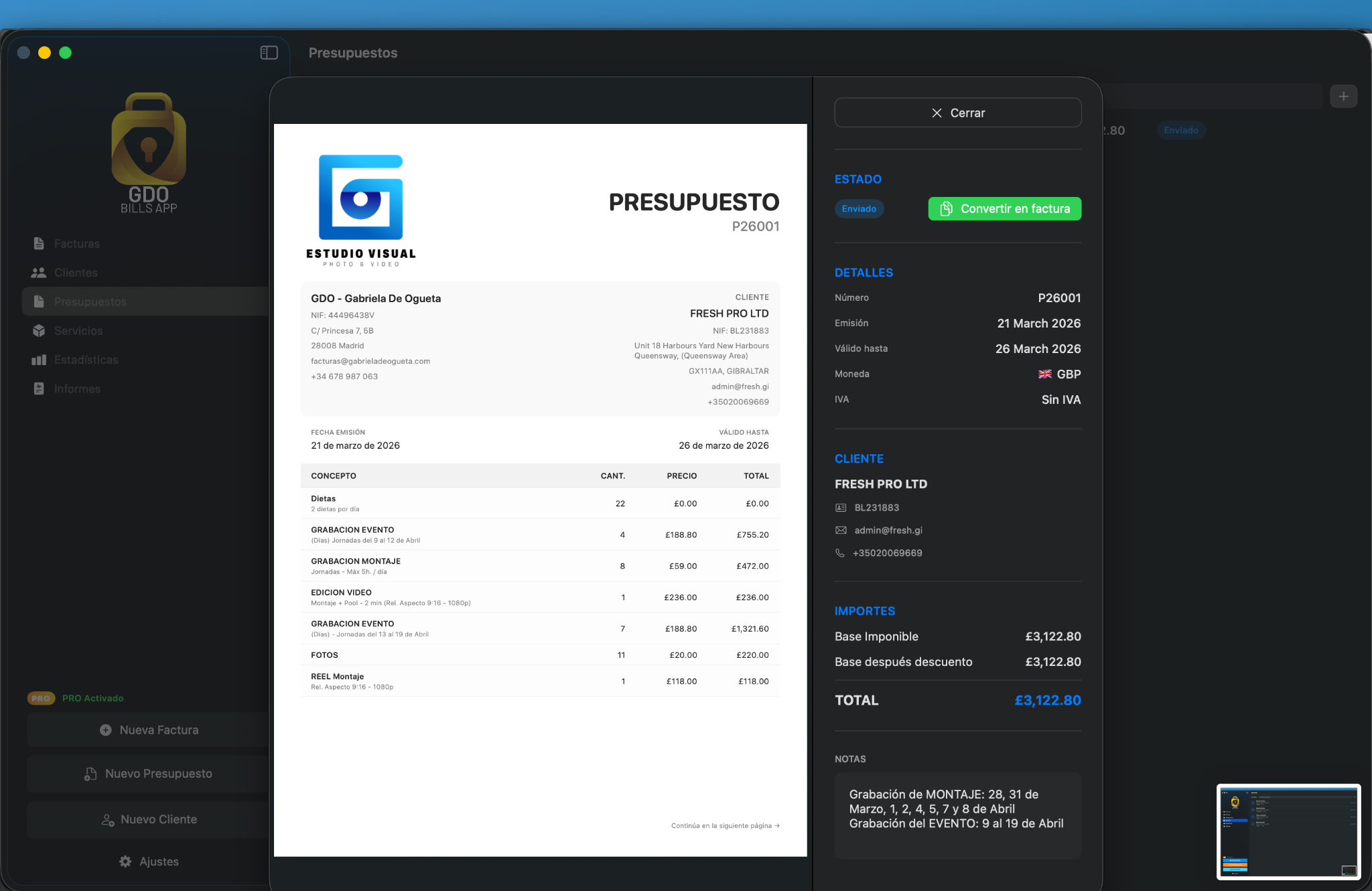Click the screenshot thumbnail preview
Image resolution: width=1372 pixels, height=891 pixels.
[1288, 831]
